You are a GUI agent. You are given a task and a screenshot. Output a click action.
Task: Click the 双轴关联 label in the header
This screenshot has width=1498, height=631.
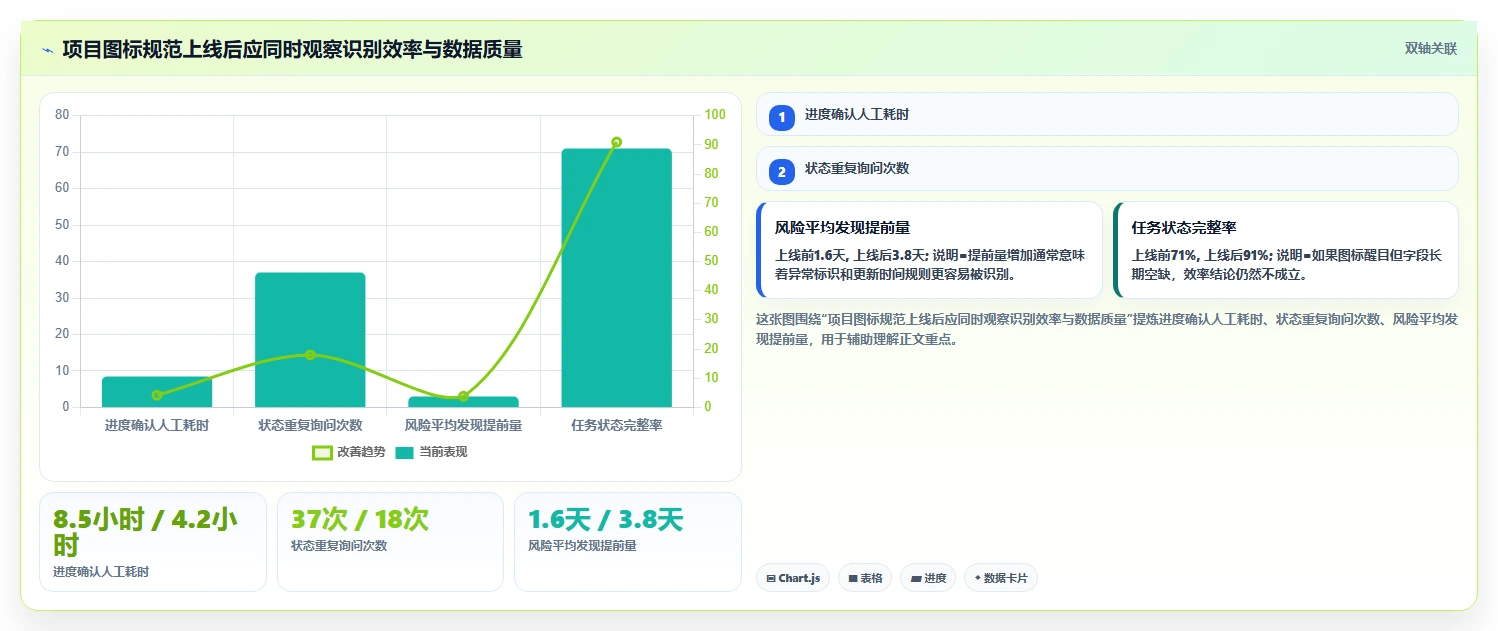(x=1431, y=49)
